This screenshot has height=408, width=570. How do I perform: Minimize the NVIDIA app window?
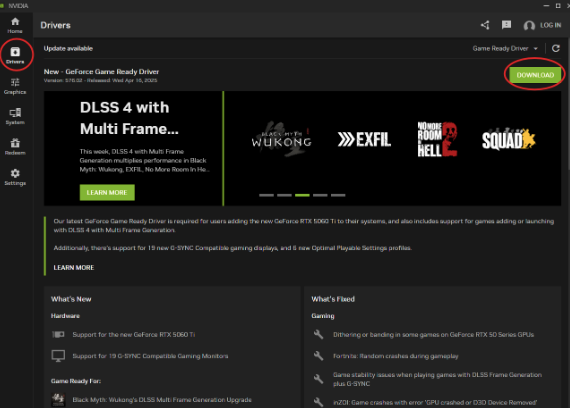pyautogui.click(x=546, y=5)
